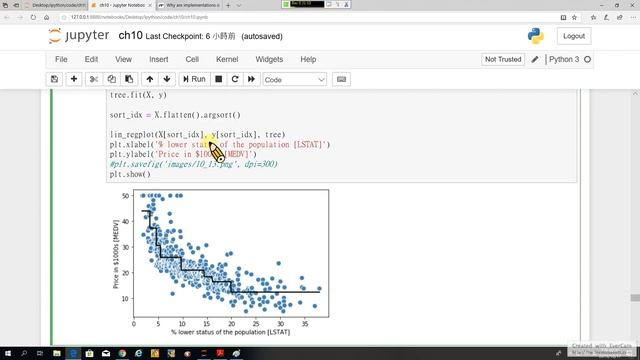
Task: Go to browser home page icon
Action: [x=47, y=17]
